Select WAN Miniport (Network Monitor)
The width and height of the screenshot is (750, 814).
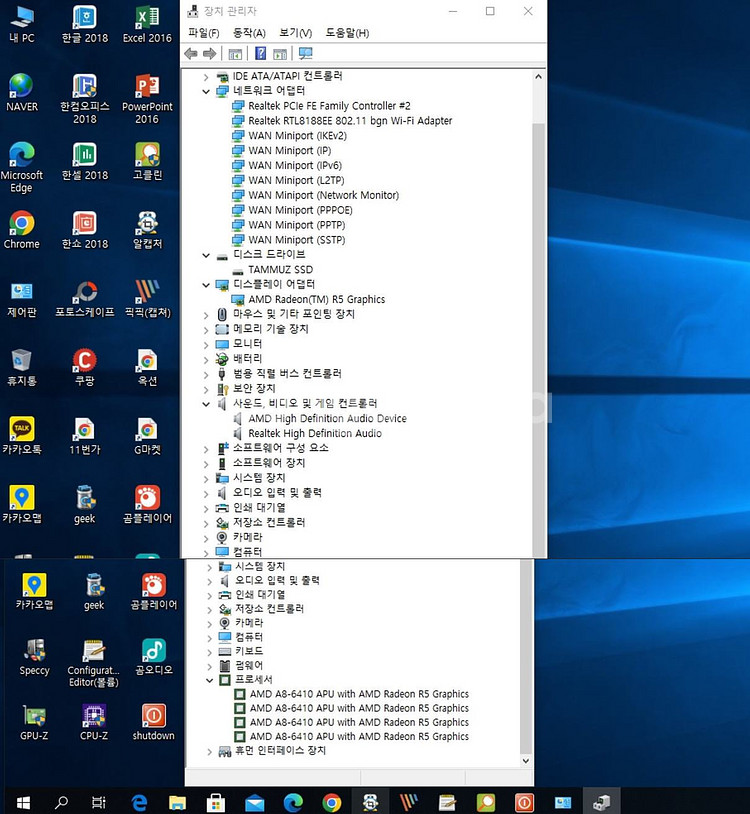coord(323,196)
